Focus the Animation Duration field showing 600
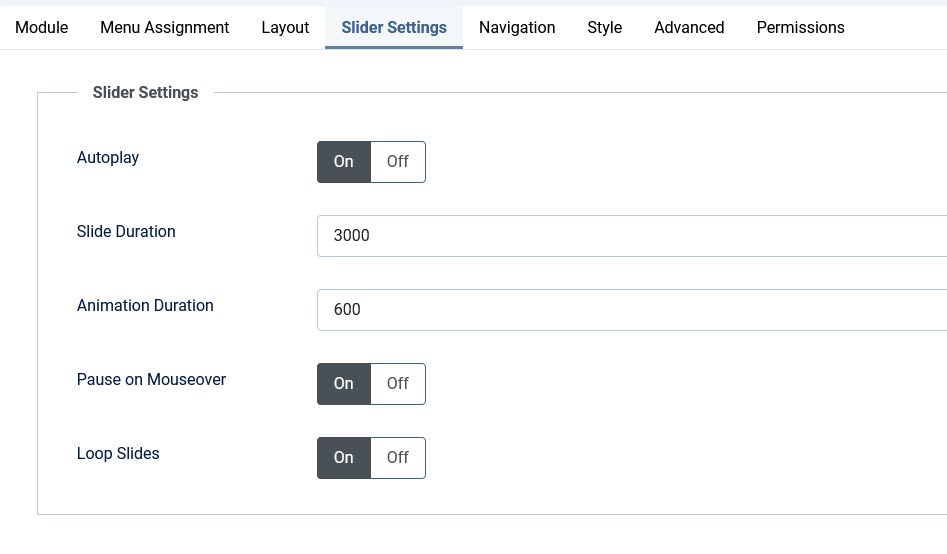 [x=630, y=310]
